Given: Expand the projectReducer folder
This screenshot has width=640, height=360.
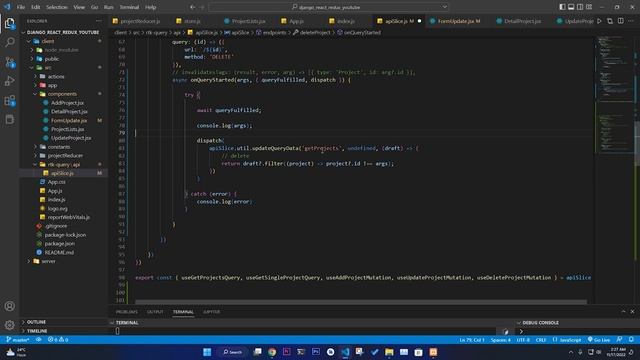Looking at the screenshot, I should 65,156.
